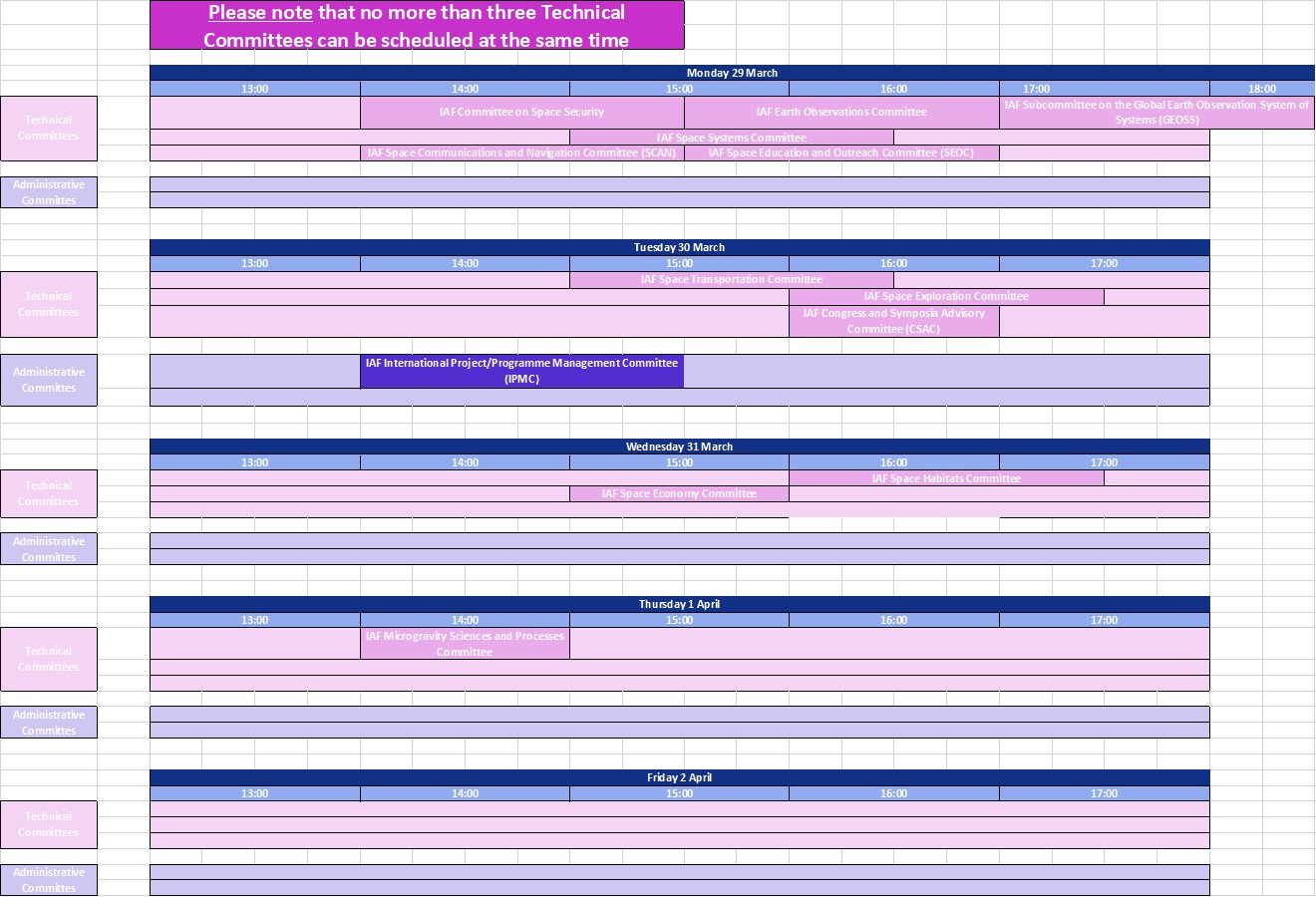Image resolution: width=1316 pixels, height=897 pixels.
Task: Click the IAF Space Economy Committee block
Action: 680,493
